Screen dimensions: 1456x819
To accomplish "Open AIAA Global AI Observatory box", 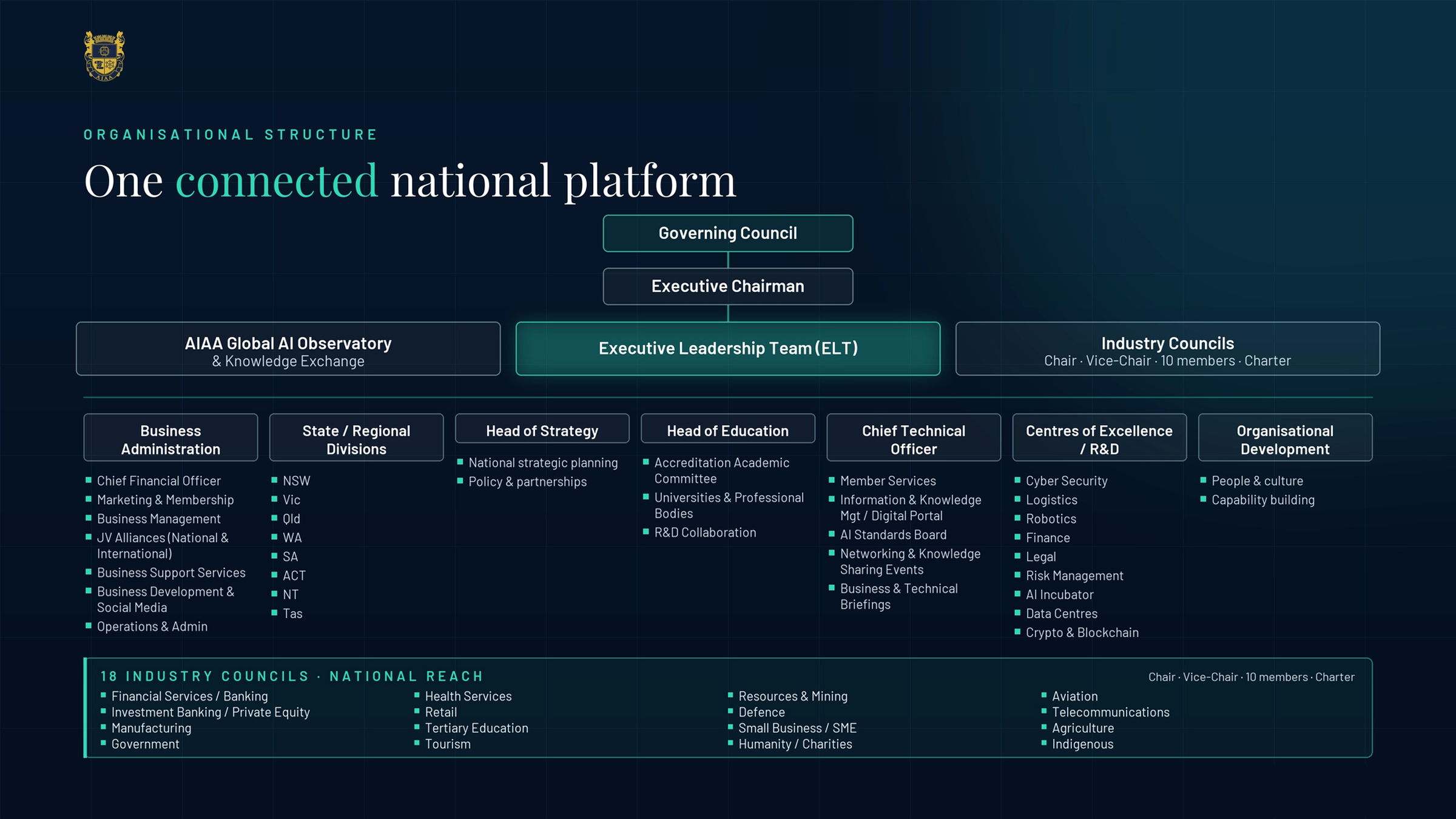I will coord(288,348).
